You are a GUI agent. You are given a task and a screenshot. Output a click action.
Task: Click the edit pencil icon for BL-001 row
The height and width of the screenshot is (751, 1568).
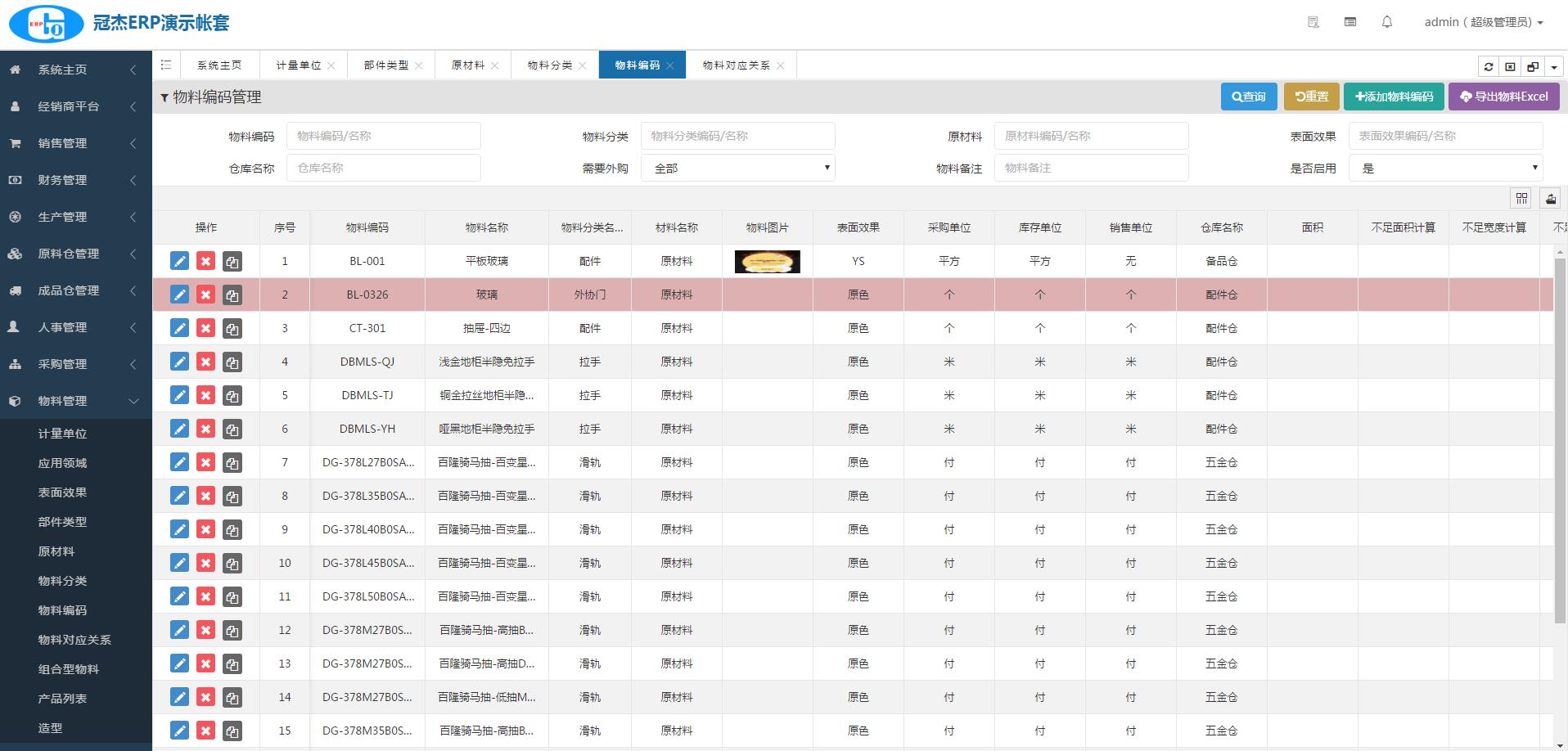(179, 261)
